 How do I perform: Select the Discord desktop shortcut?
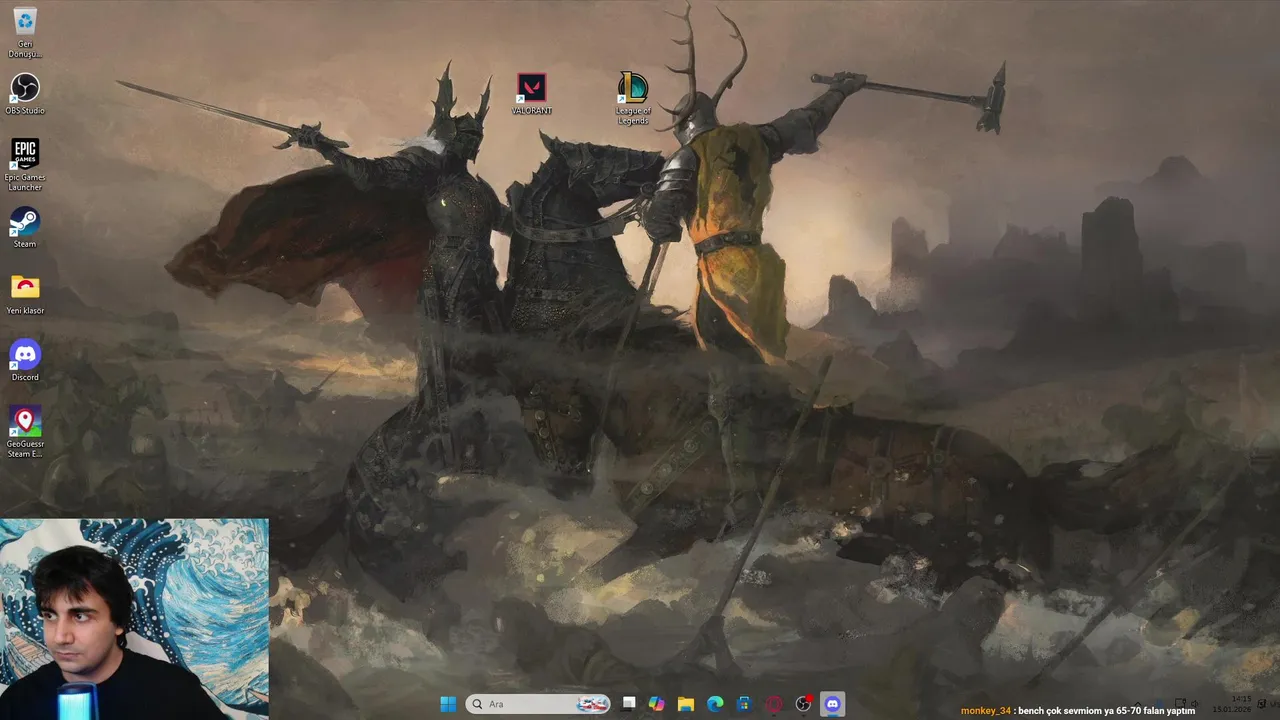[x=25, y=360]
